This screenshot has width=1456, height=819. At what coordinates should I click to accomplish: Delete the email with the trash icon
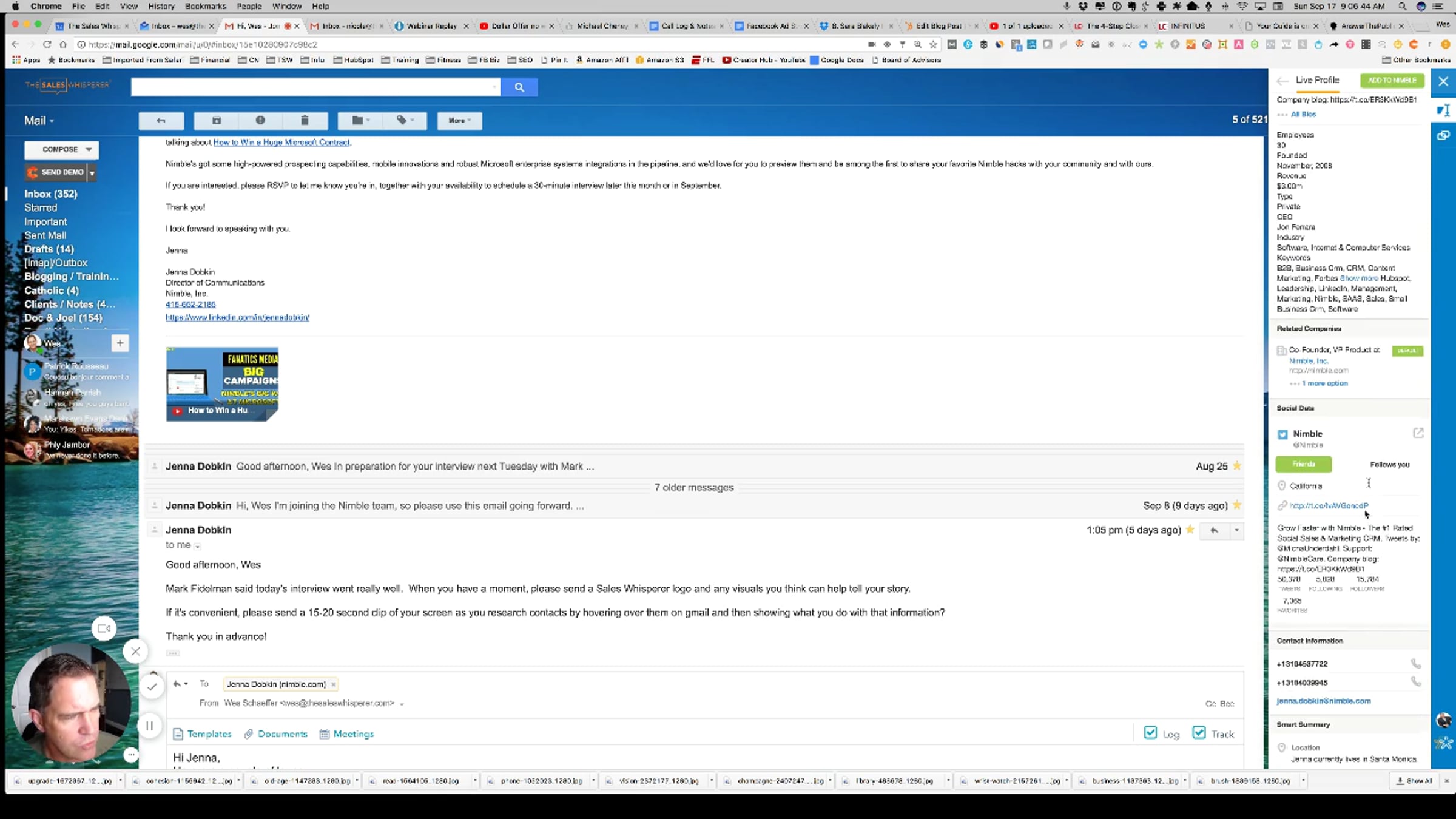(305, 120)
